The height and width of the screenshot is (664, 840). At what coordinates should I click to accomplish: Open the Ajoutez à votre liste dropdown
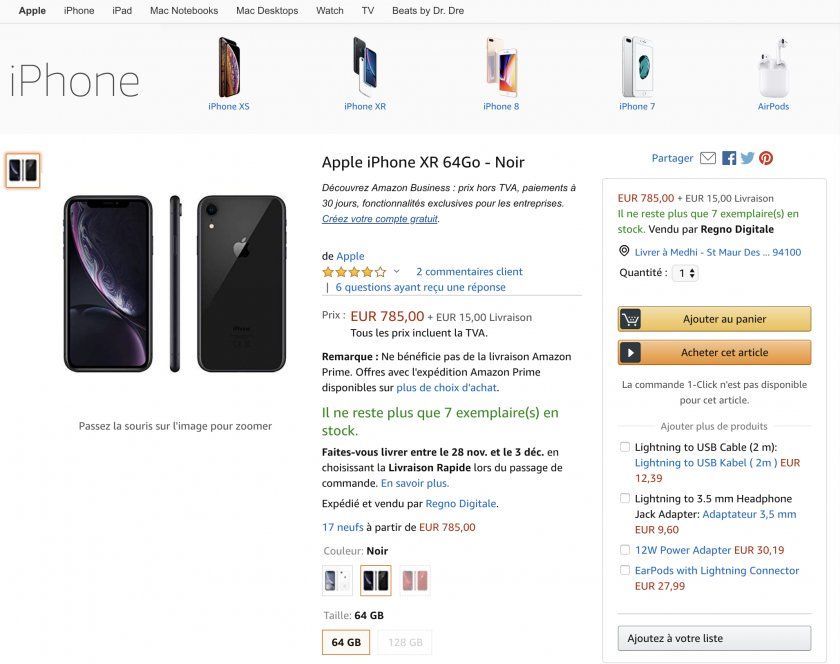[714, 638]
